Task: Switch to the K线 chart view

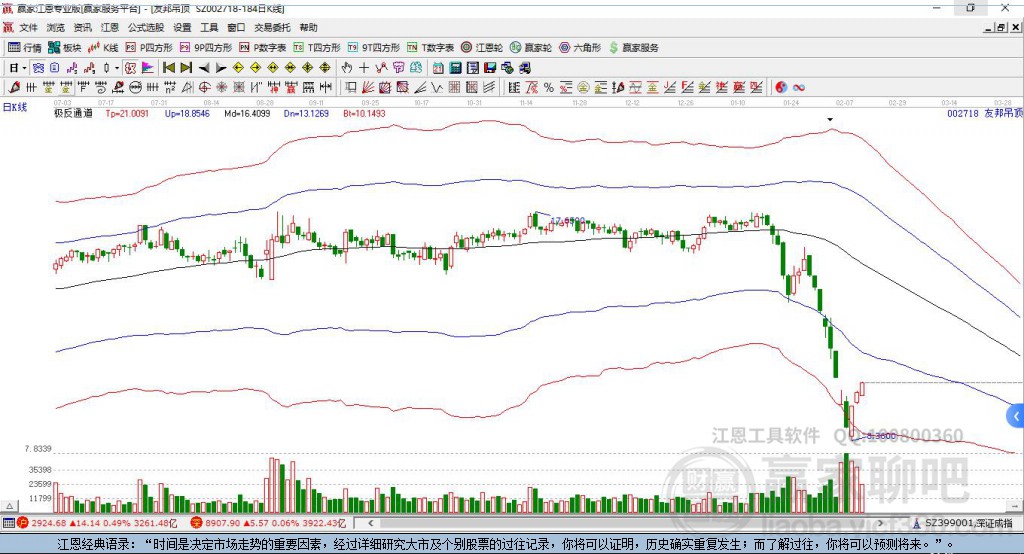Action: (x=103, y=48)
